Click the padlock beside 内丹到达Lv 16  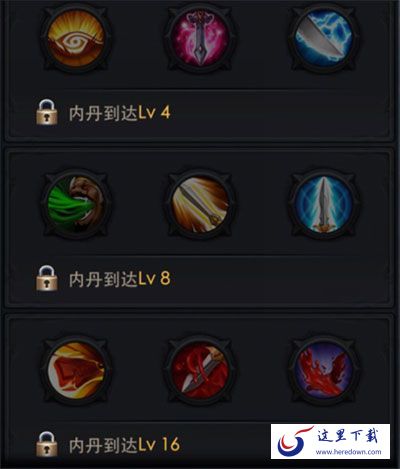click(x=46, y=444)
